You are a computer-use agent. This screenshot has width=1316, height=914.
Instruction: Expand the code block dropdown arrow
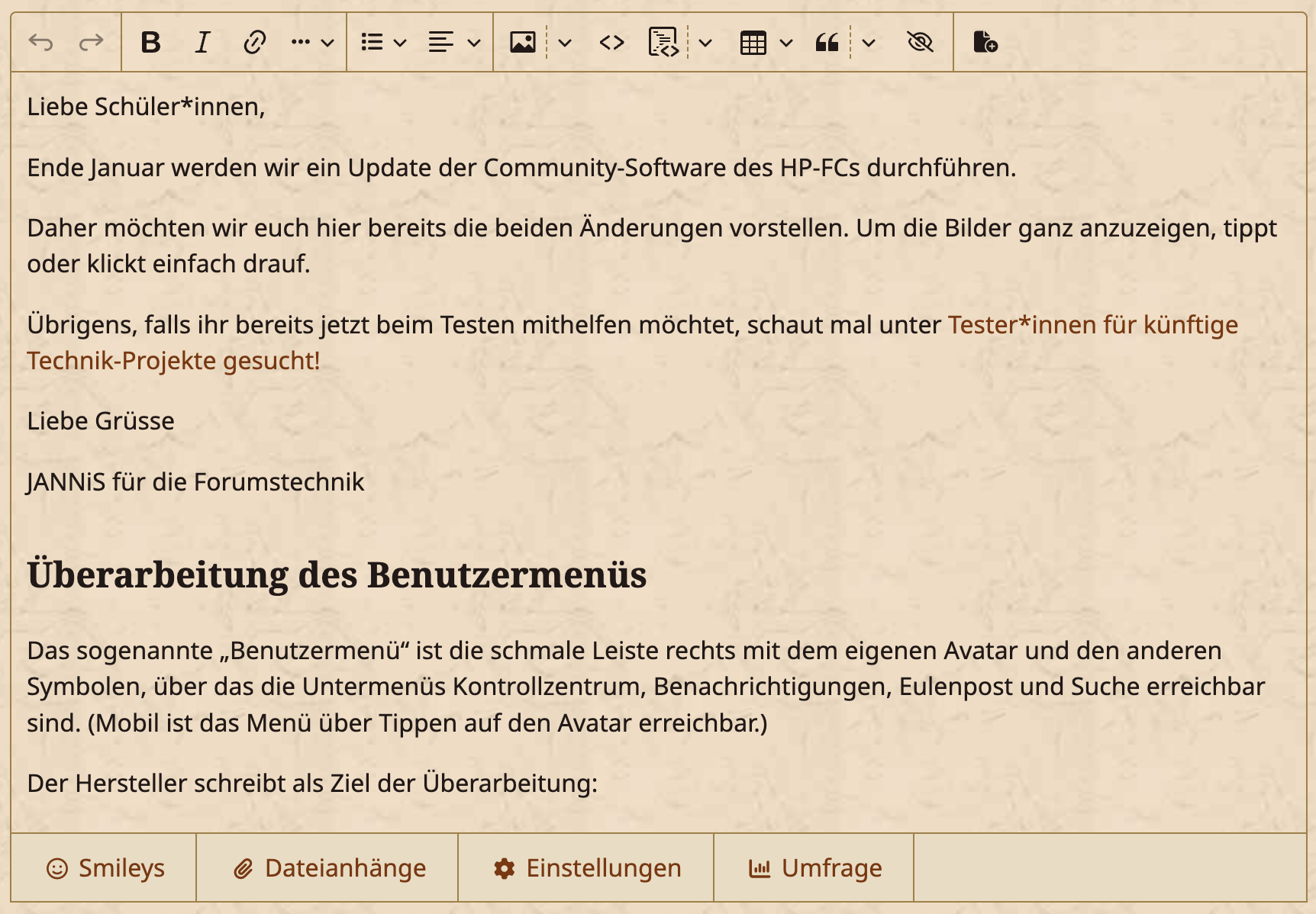(705, 43)
